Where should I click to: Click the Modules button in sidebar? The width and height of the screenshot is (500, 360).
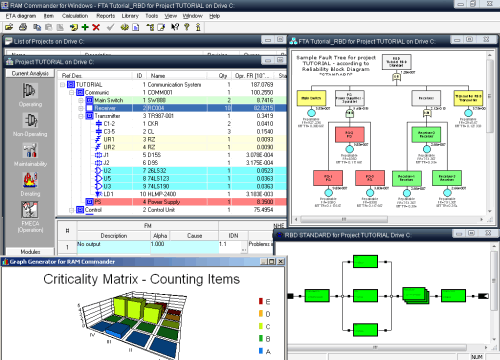pyautogui.click(x=30, y=252)
